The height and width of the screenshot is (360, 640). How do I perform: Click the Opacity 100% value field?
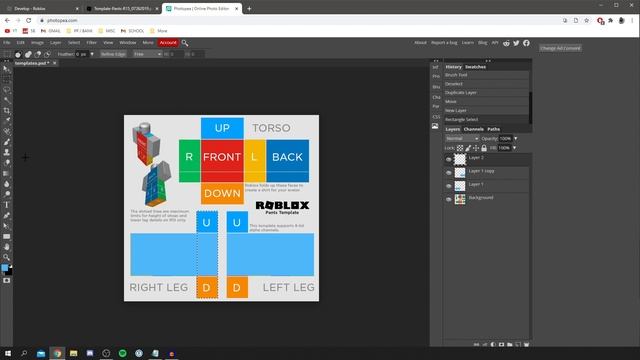505,139
